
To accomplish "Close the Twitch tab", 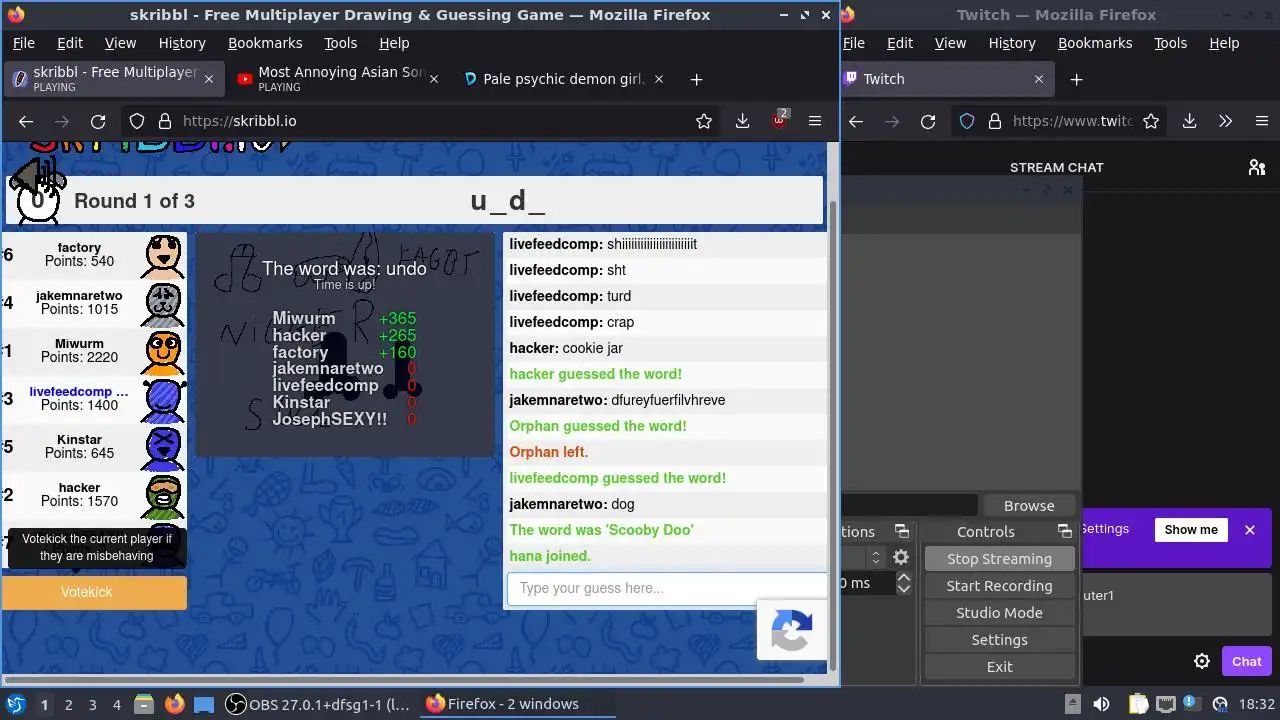I will coord(1038,79).
